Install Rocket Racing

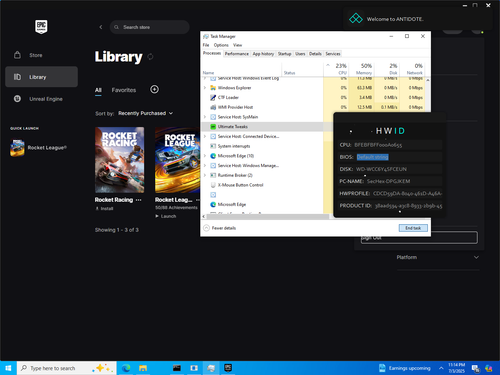click(104, 209)
